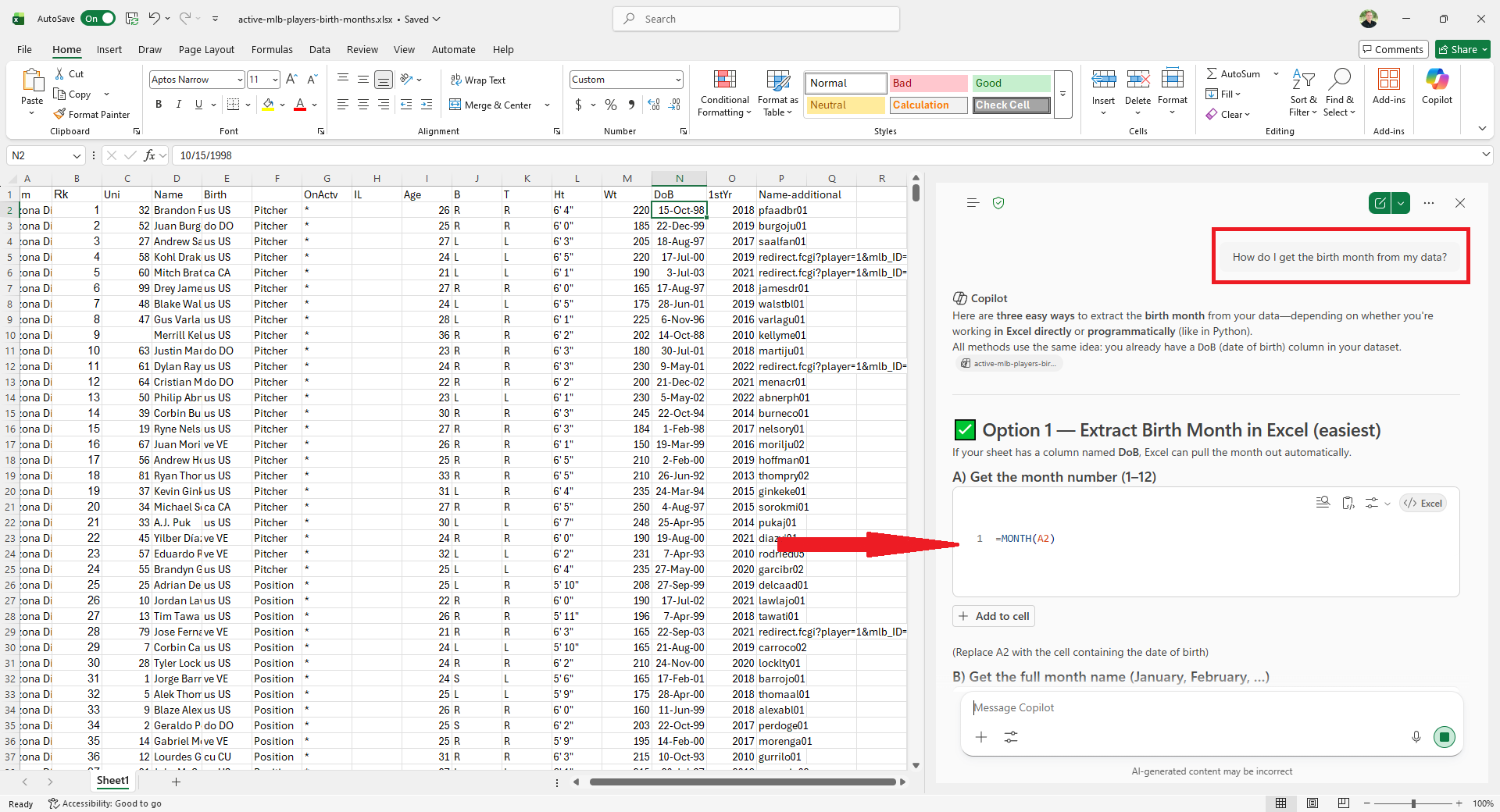Apply AutoSum to the selection
The image size is (1500, 812).
pos(1233,73)
